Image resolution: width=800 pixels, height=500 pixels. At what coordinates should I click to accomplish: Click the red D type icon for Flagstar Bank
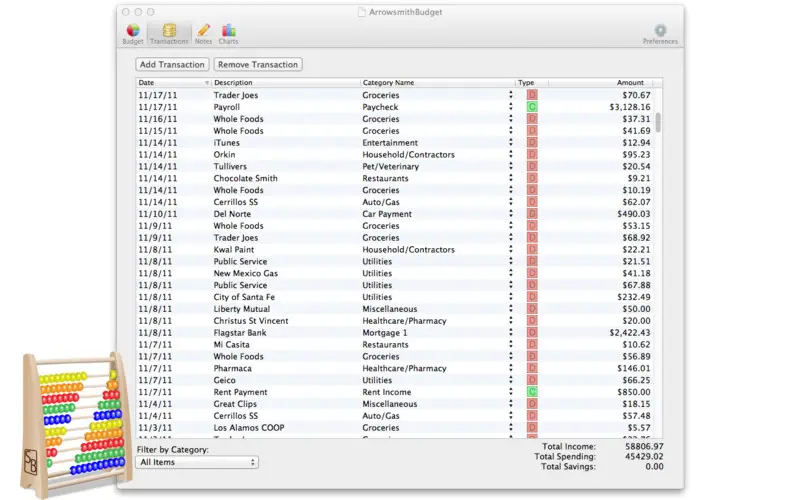click(532, 332)
